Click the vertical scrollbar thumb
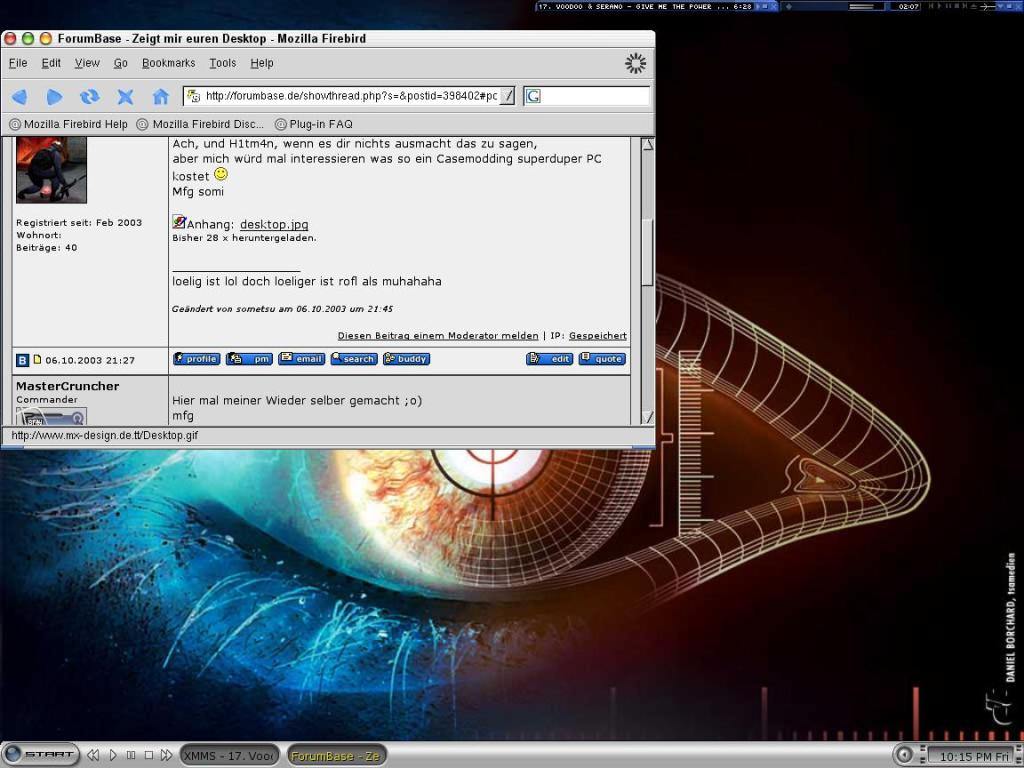Viewport: 1024px width, 768px height. pyautogui.click(x=647, y=253)
